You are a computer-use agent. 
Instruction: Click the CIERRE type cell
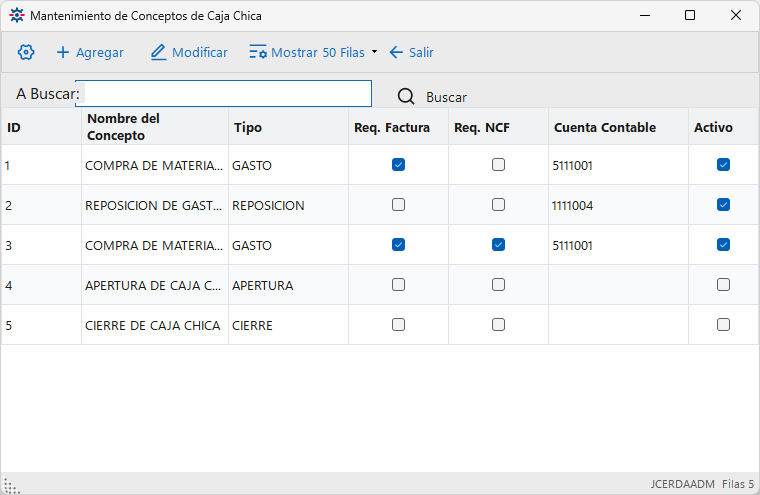click(x=288, y=325)
